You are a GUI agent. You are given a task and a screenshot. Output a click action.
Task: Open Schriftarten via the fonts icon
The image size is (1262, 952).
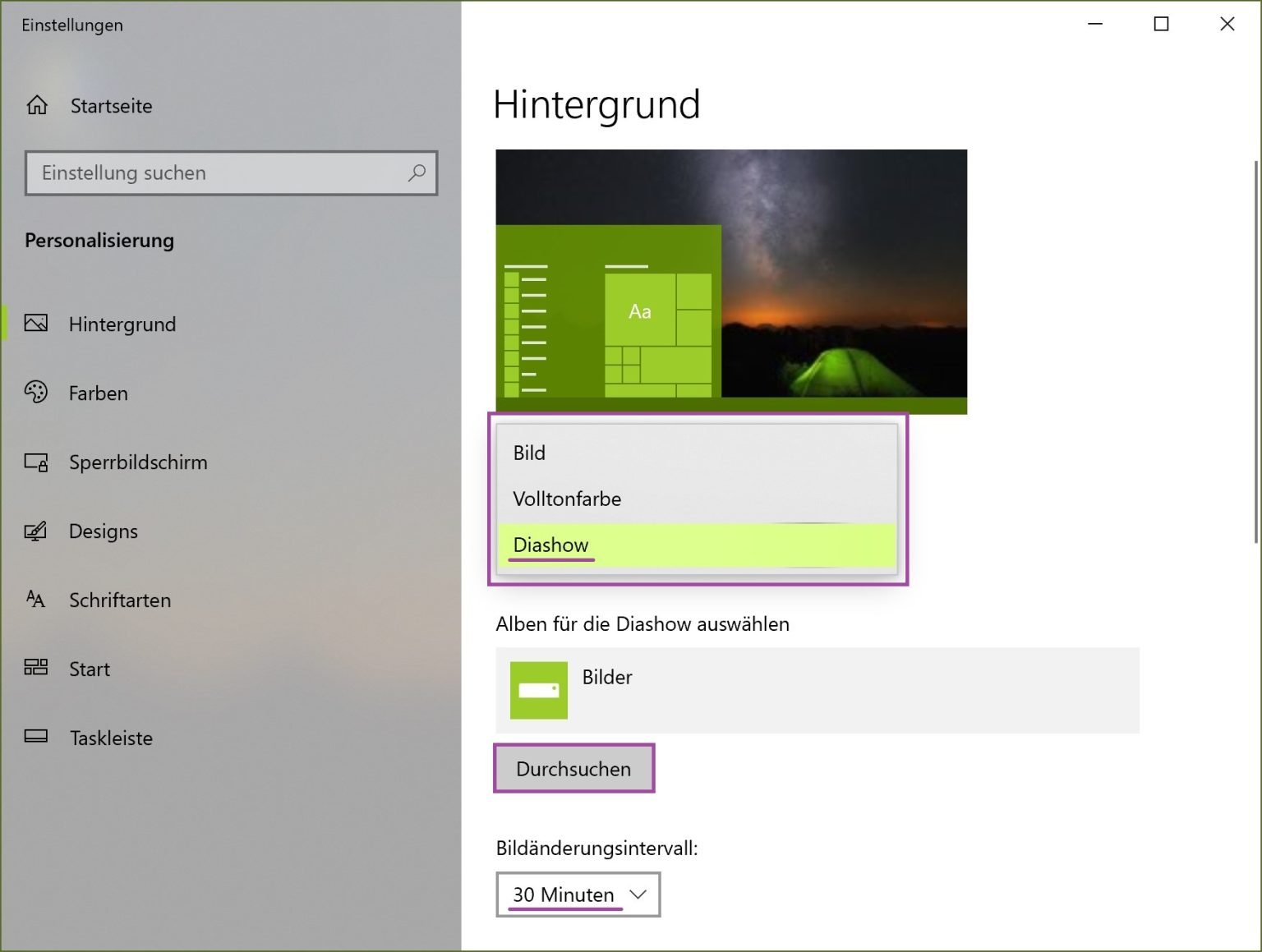[36, 600]
